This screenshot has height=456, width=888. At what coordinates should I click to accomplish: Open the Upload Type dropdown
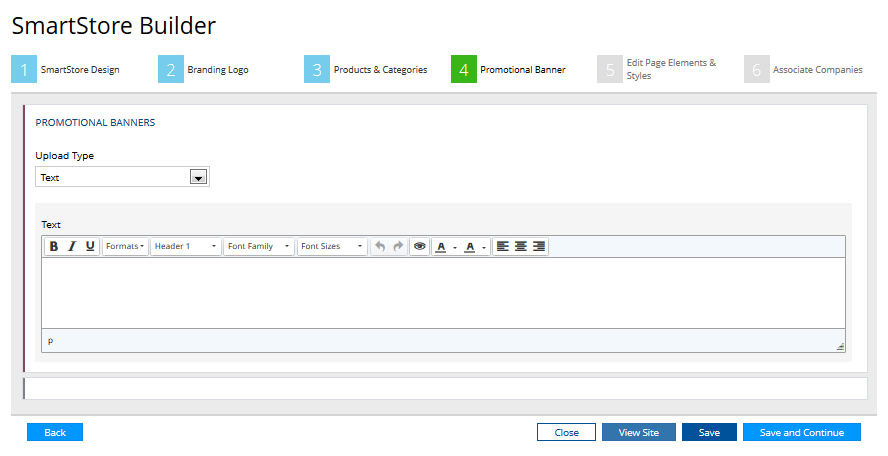pos(122,177)
